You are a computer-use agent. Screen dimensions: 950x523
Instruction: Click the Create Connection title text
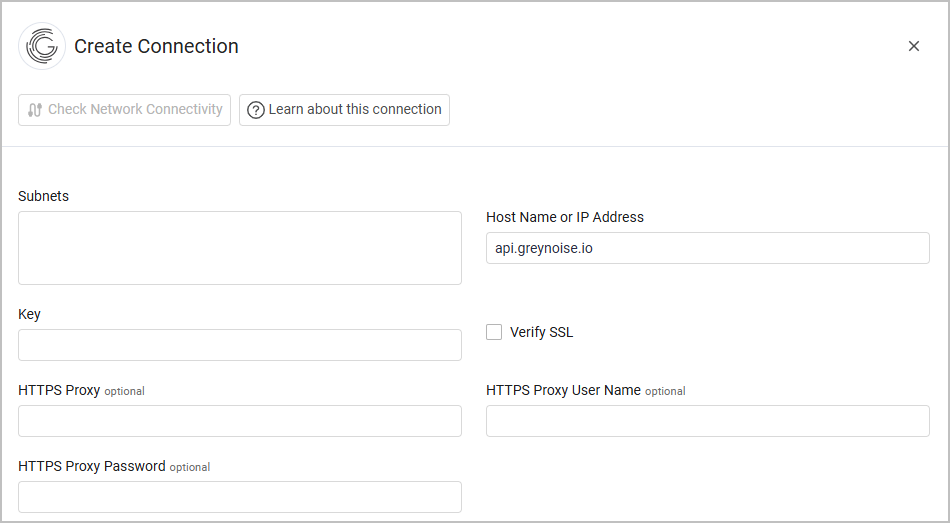[156, 46]
